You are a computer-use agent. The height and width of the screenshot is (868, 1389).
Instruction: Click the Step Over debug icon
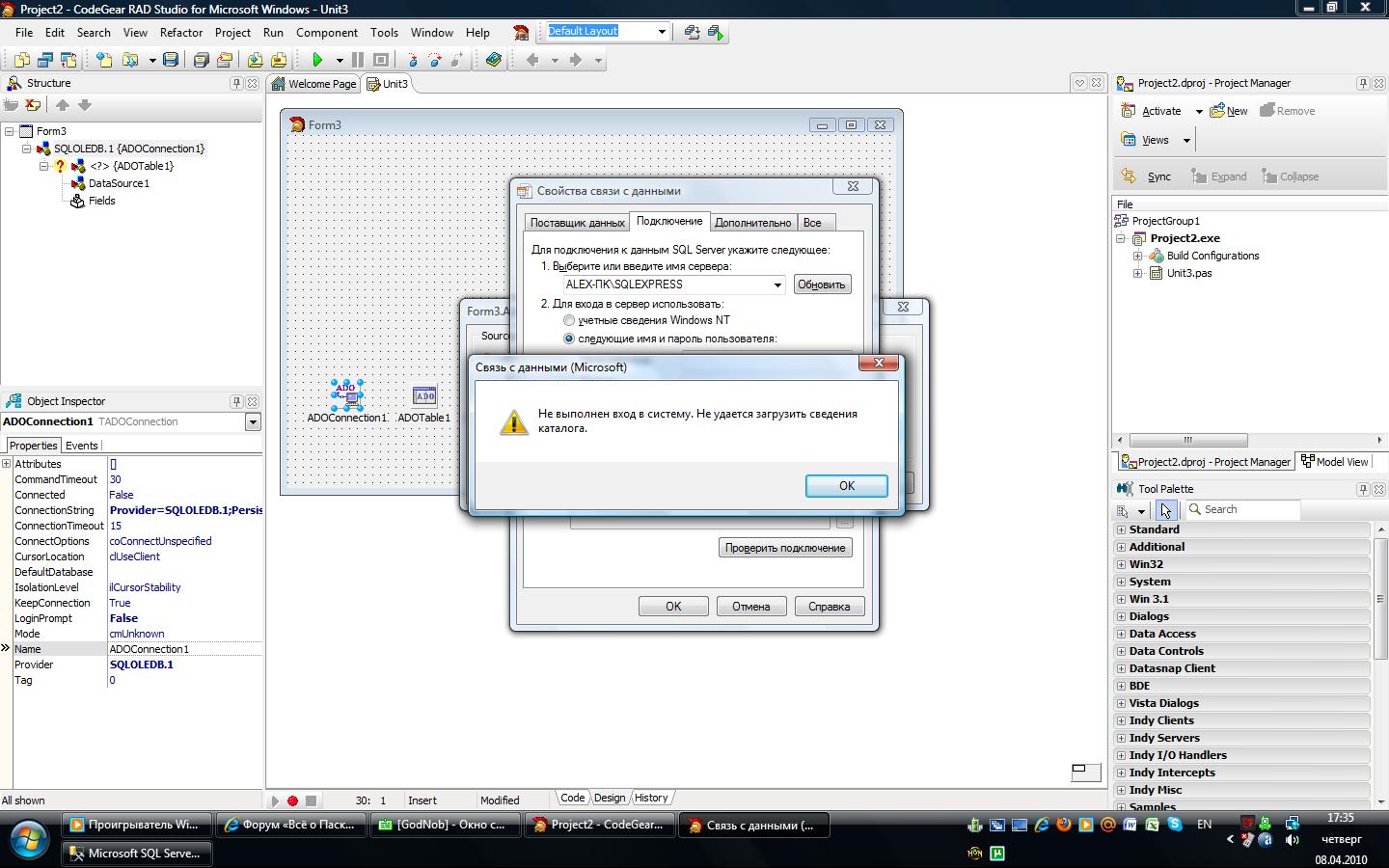[435, 60]
